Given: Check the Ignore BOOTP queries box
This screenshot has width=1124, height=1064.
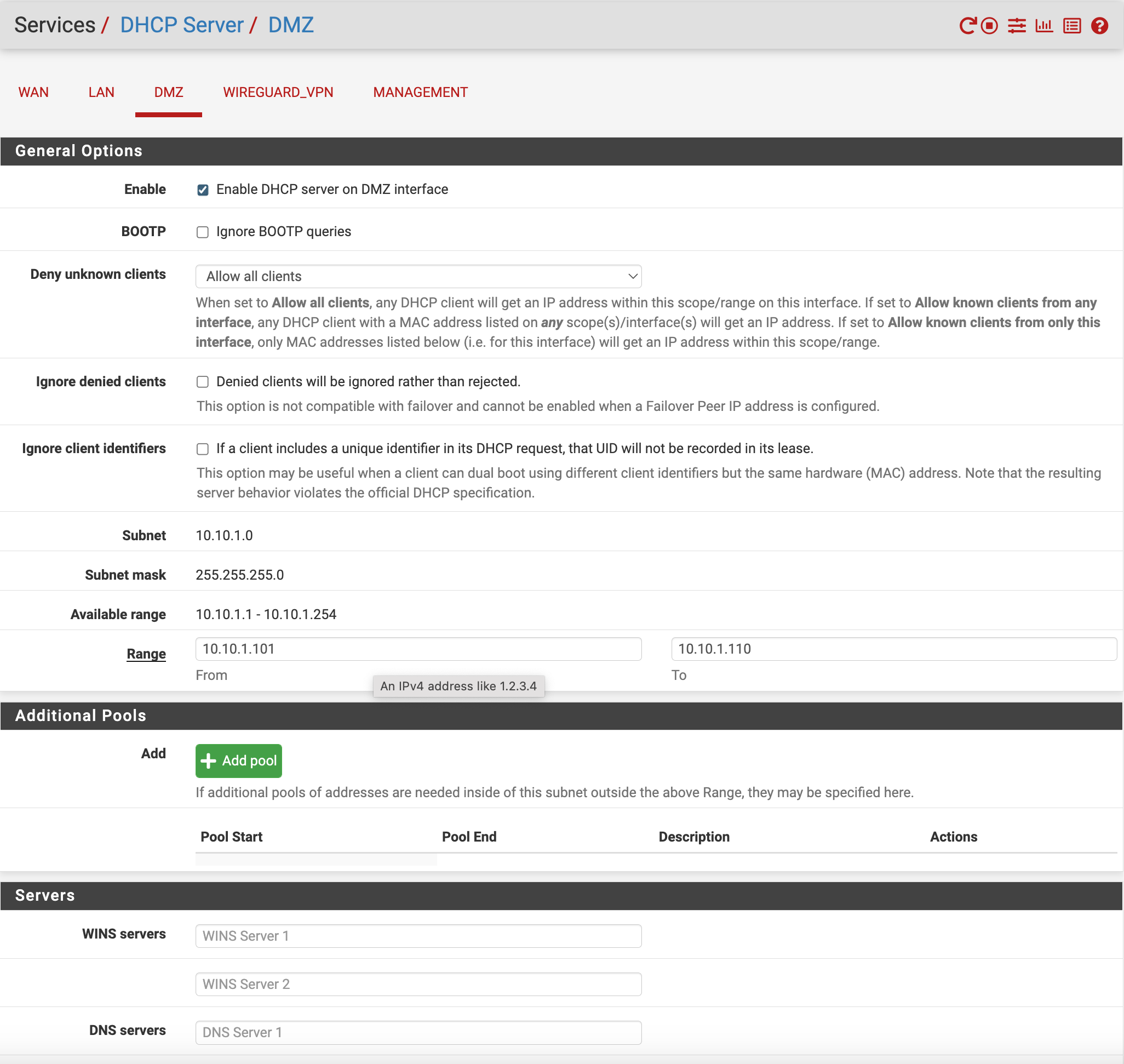Looking at the screenshot, I should 203,232.
